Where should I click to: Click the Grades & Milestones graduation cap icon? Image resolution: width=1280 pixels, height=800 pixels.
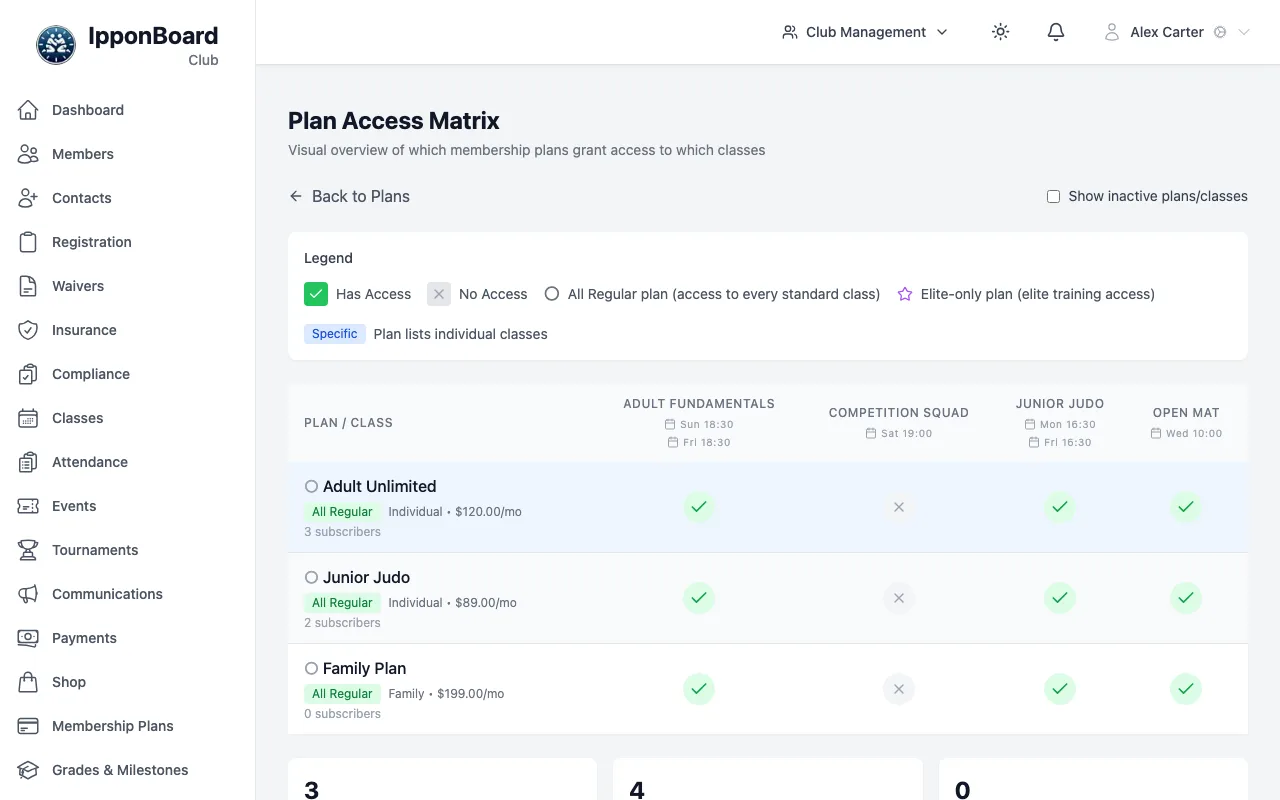pos(28,770)
